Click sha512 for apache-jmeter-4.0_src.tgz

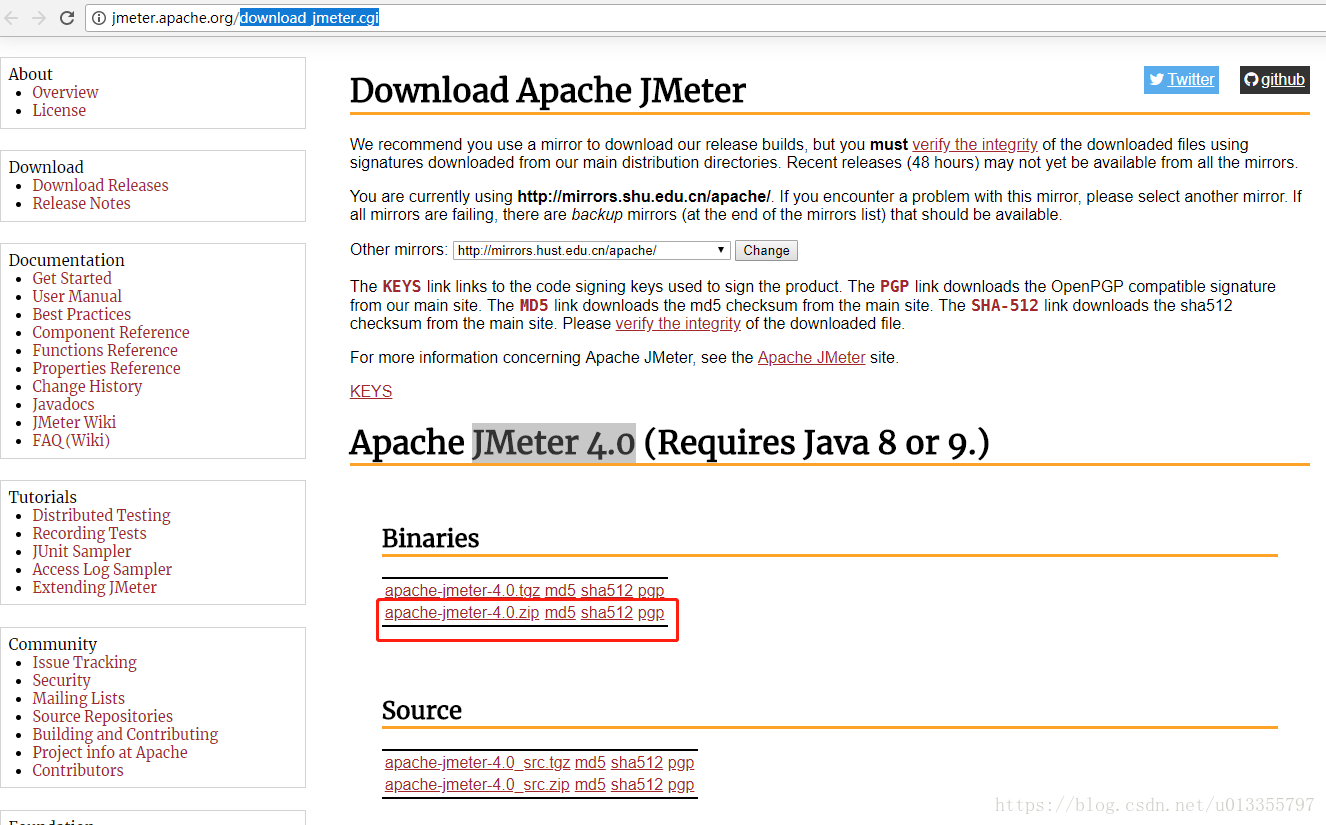point(637,762)
